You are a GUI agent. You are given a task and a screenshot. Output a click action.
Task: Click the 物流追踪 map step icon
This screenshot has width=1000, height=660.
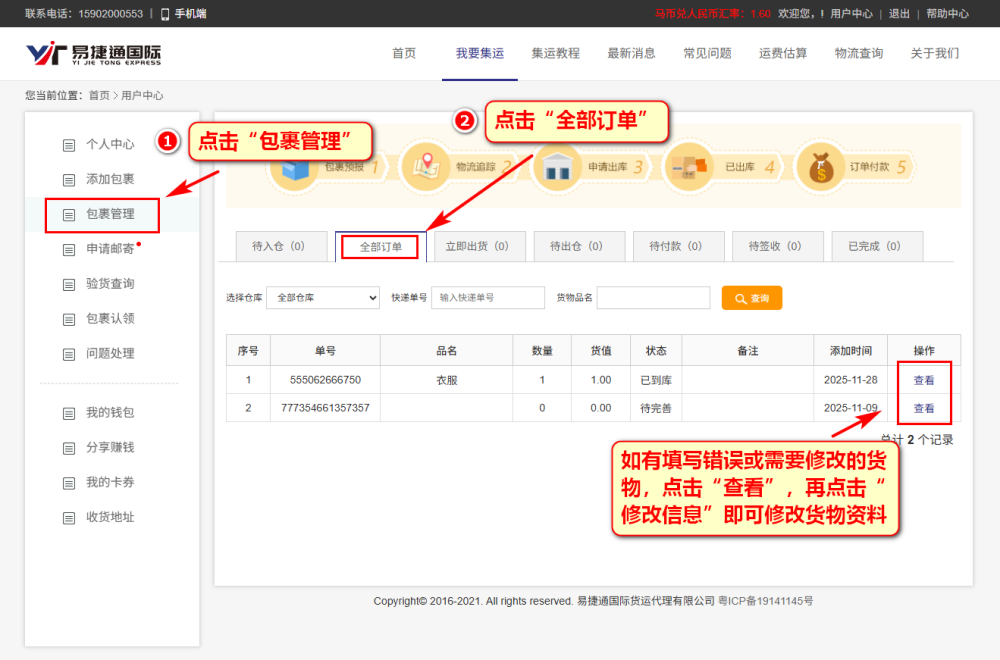(x=426, y=166)
